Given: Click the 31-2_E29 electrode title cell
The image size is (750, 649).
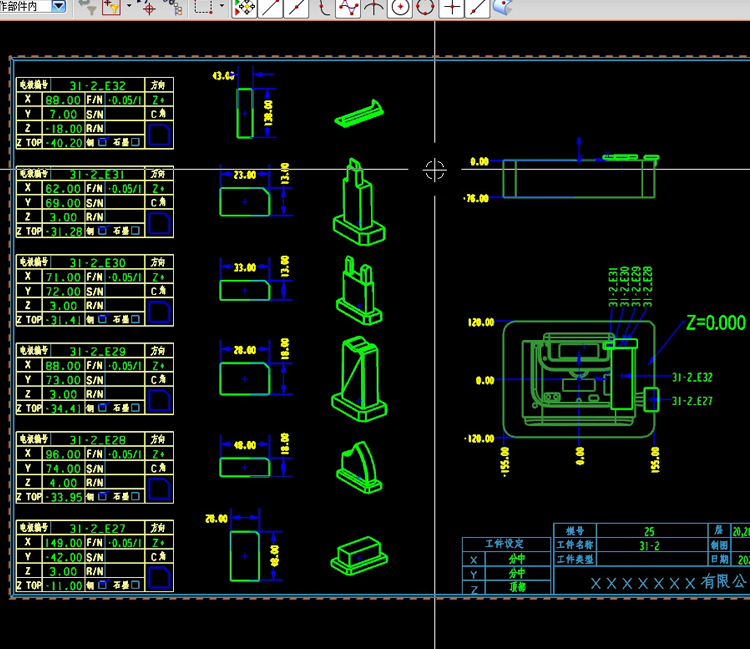Looking at the screenshot, I should pos(97,351).
